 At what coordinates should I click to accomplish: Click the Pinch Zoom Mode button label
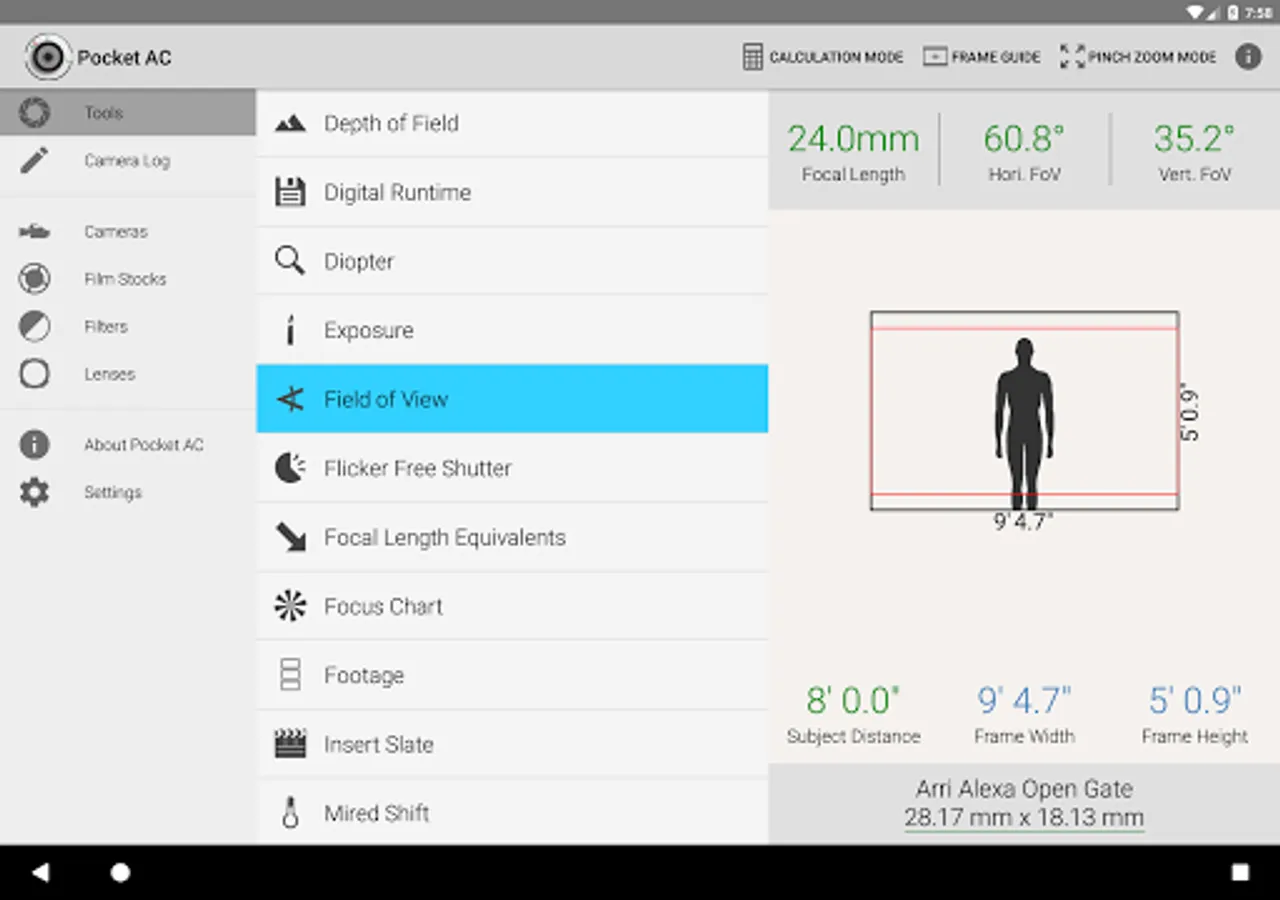(x=1152, y=57)
